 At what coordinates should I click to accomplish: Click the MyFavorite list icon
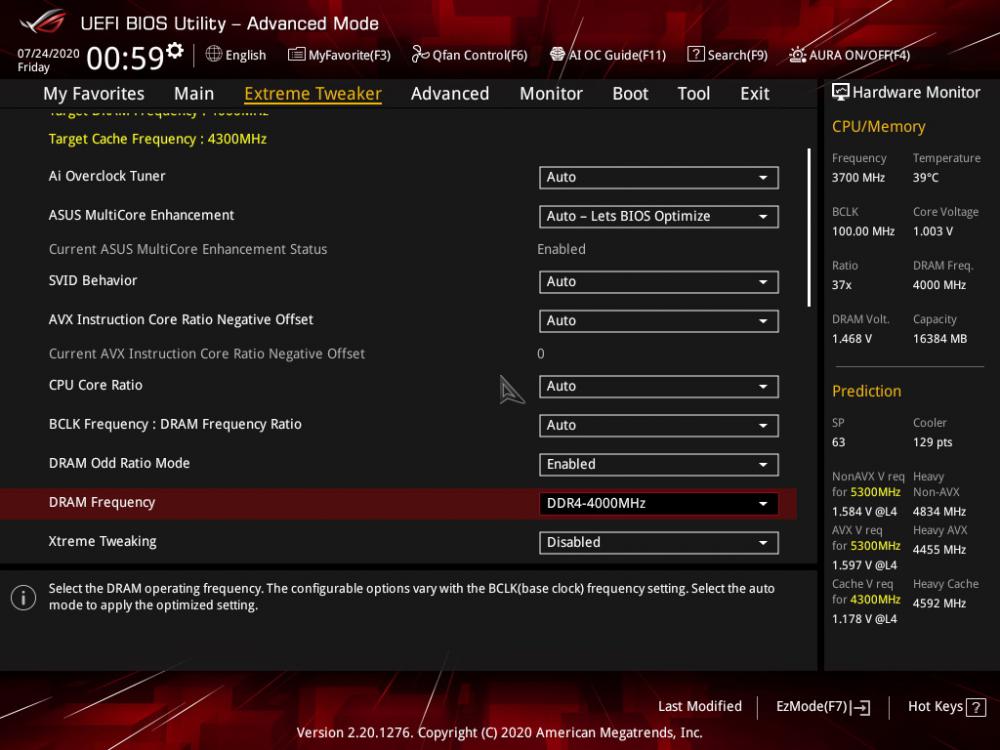(297, 55)
